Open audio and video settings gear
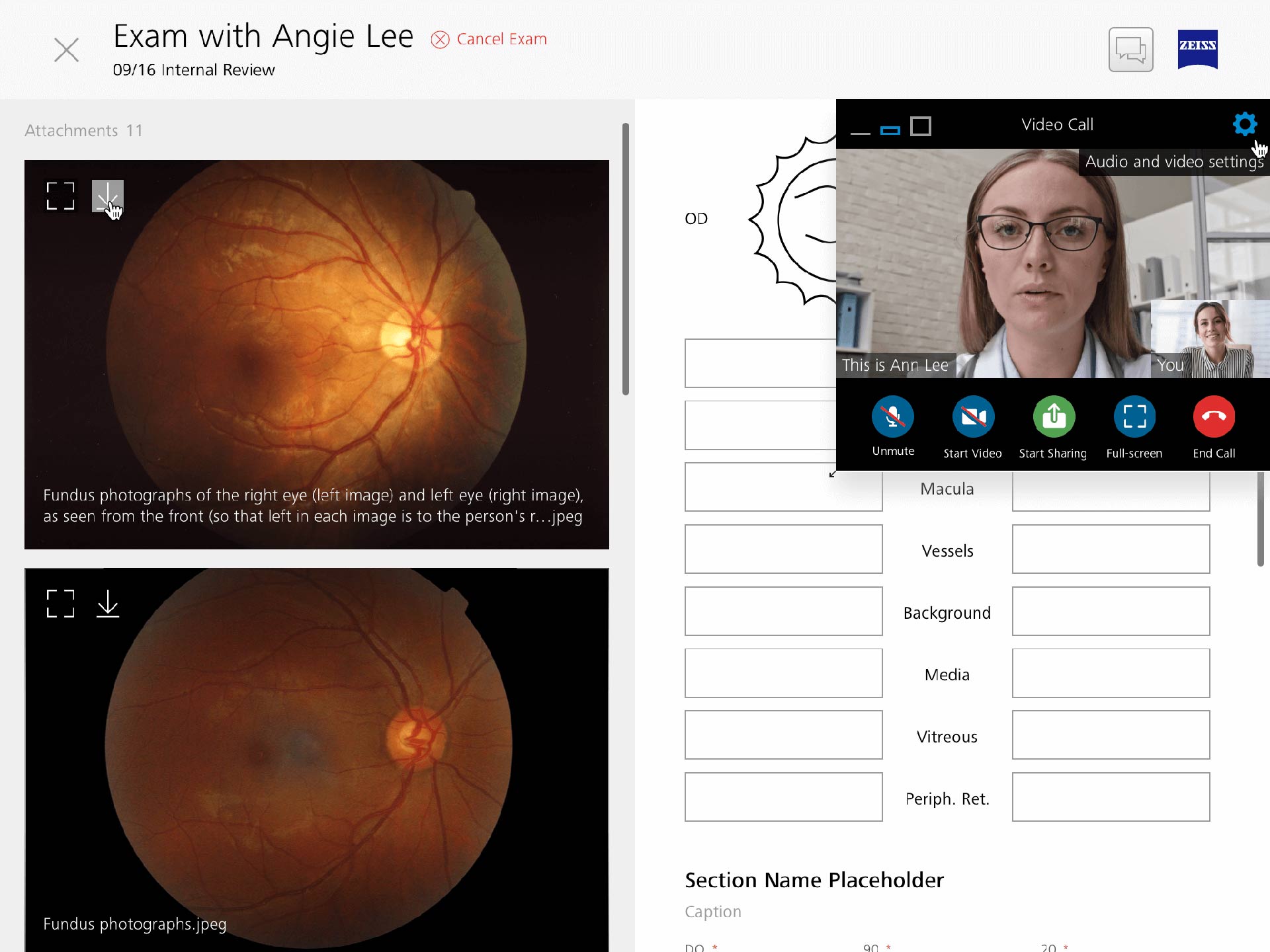Viewport: 1270px width, 952px height. point(1244,124)
